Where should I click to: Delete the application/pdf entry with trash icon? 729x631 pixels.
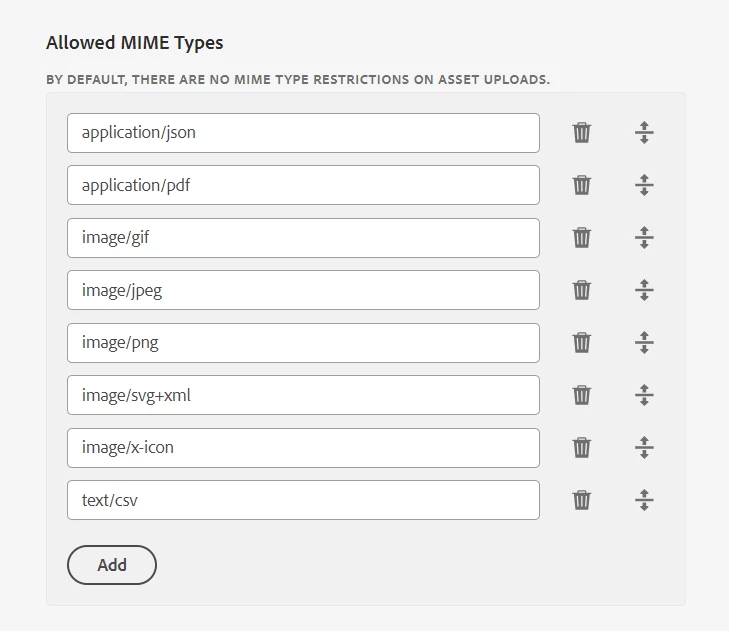pyautogui.click(x=581, y=185)
